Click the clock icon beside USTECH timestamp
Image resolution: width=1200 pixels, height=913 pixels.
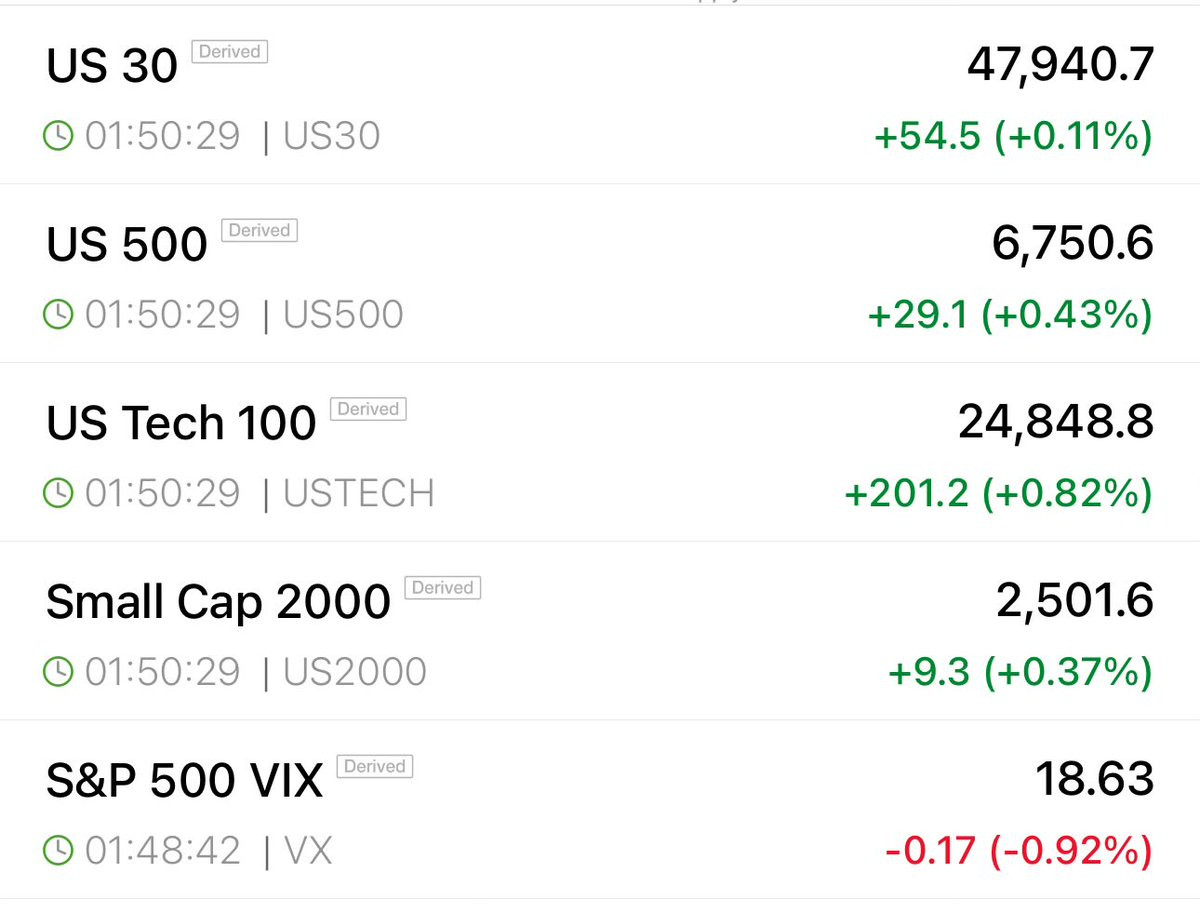click(x=59, y=493)
